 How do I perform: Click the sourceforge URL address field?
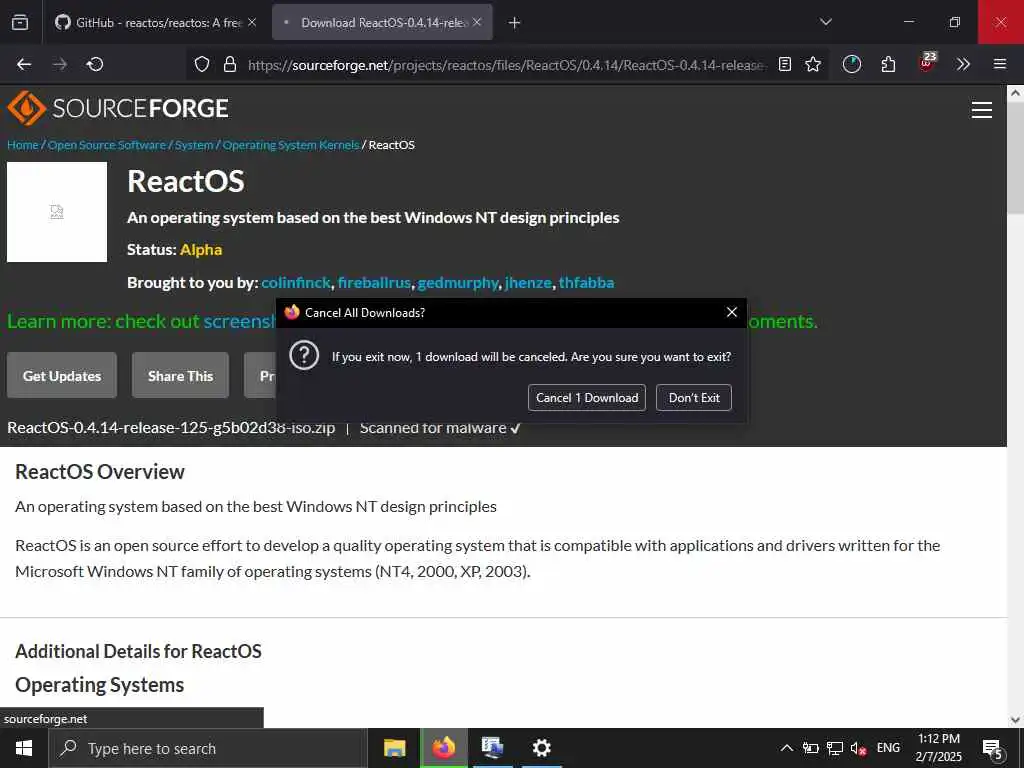[504, 65]
